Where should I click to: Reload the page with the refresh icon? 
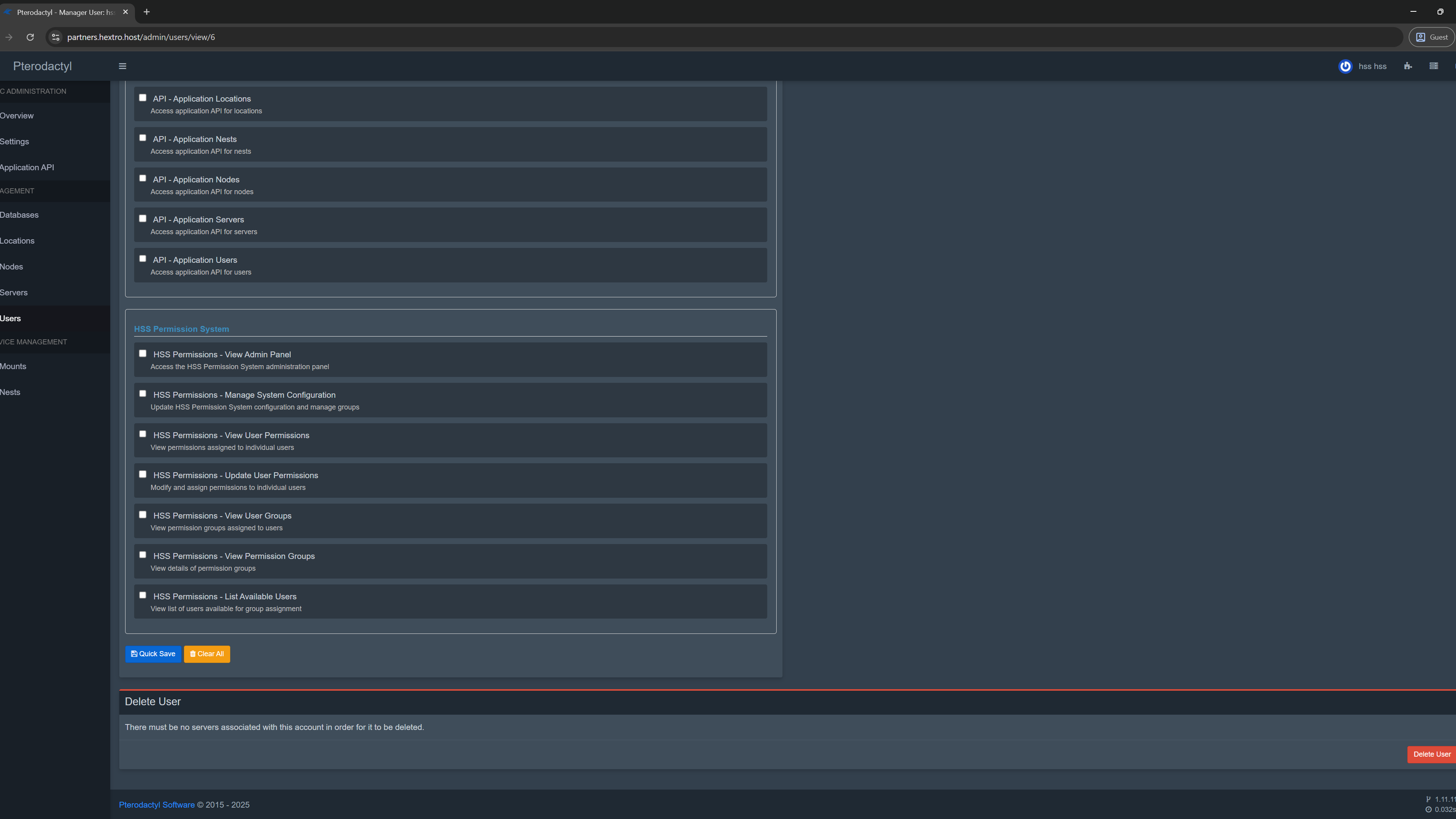click(30, 37)
